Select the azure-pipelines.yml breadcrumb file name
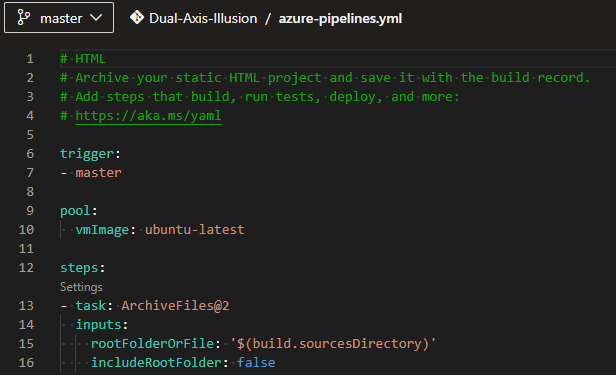616x375 pixels. (x=340, y=18)
